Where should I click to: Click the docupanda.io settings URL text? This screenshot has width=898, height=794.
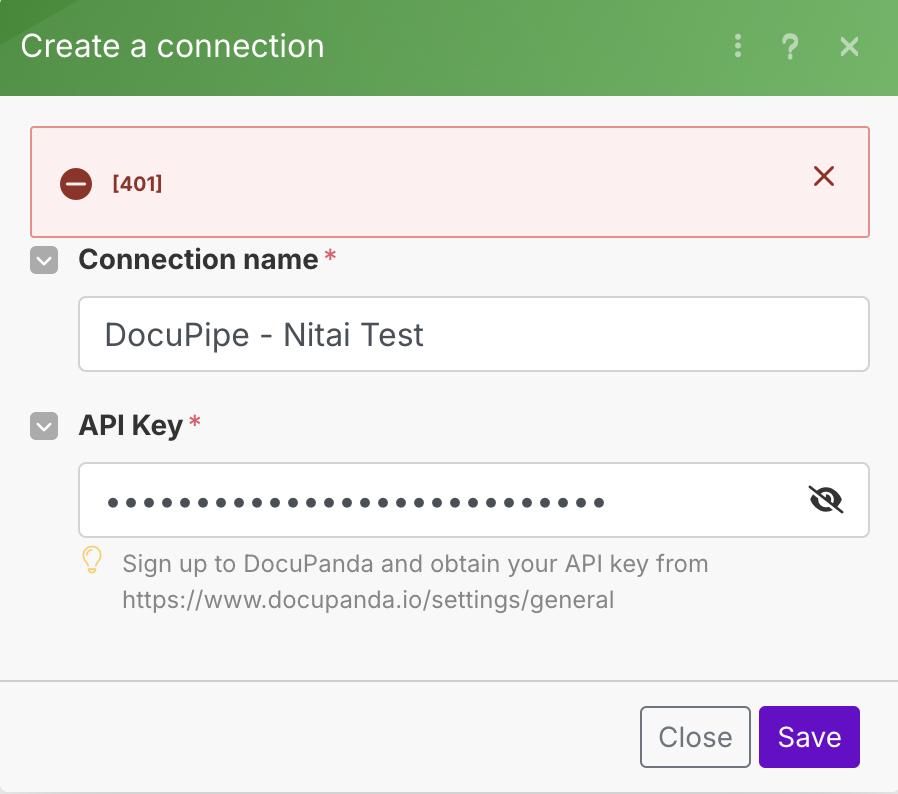pyautogui.click(x=368, y=600)
